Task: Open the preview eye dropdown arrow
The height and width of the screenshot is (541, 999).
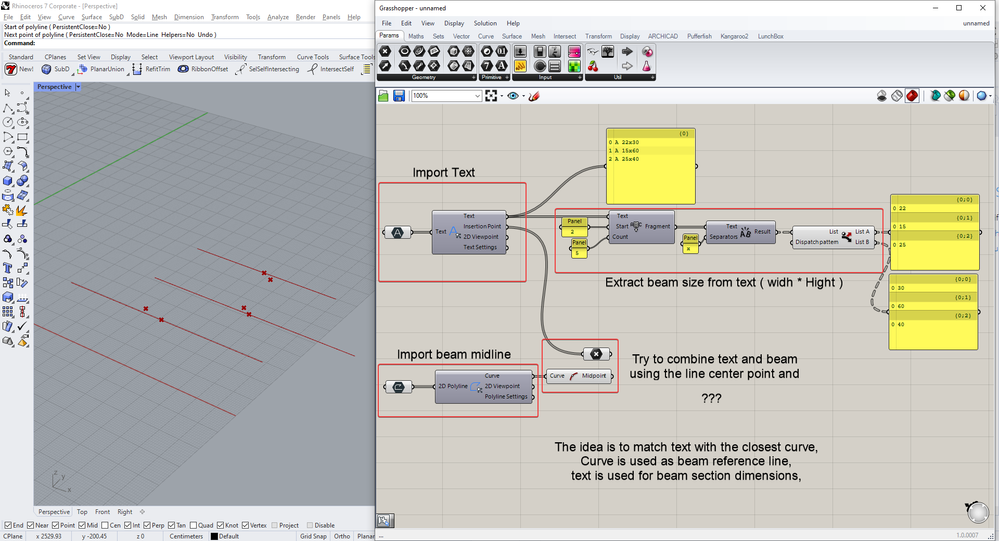Action: [x=523, y=96]
